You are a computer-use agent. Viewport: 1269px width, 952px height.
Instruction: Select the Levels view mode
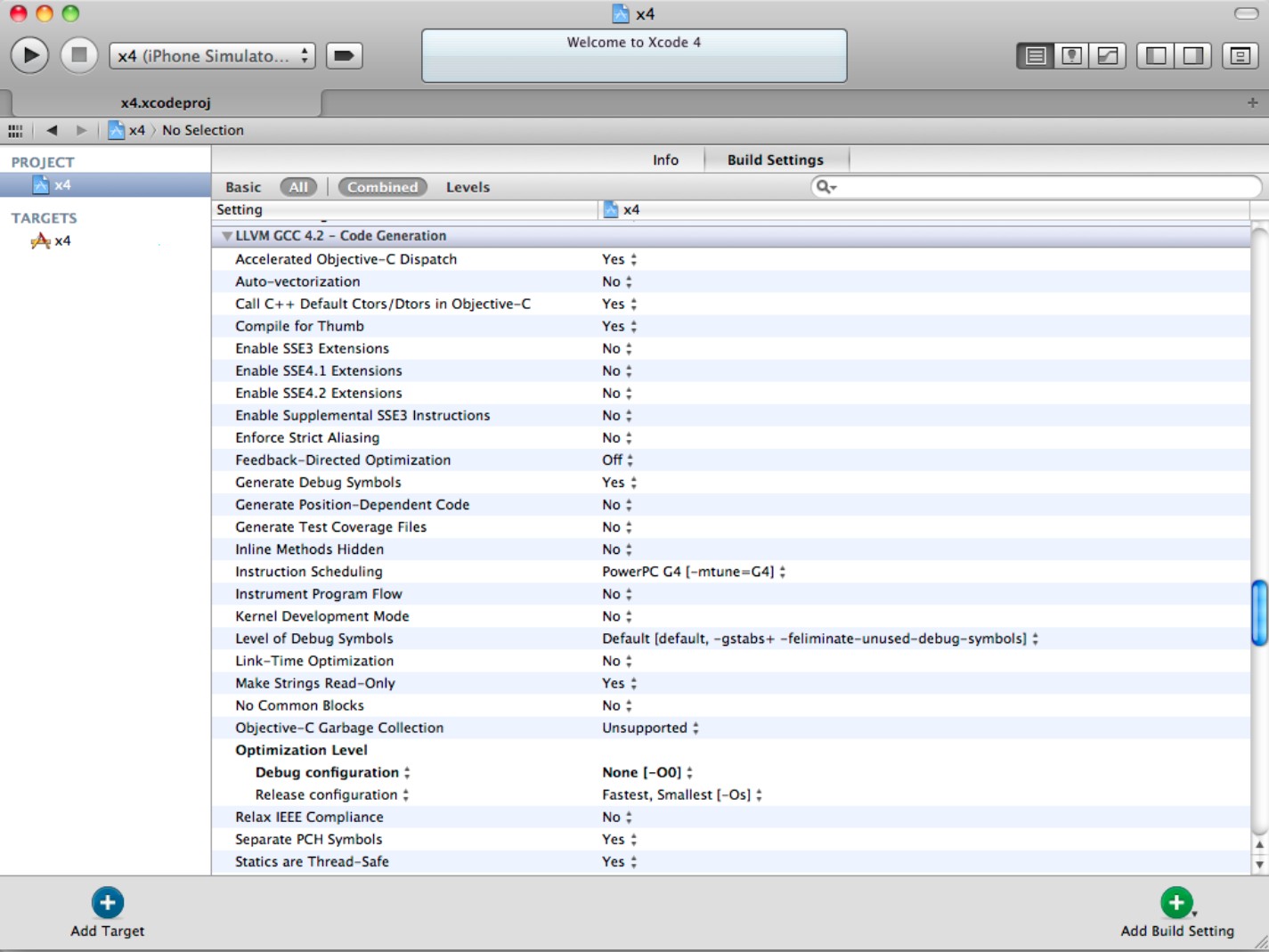(468, 187)
